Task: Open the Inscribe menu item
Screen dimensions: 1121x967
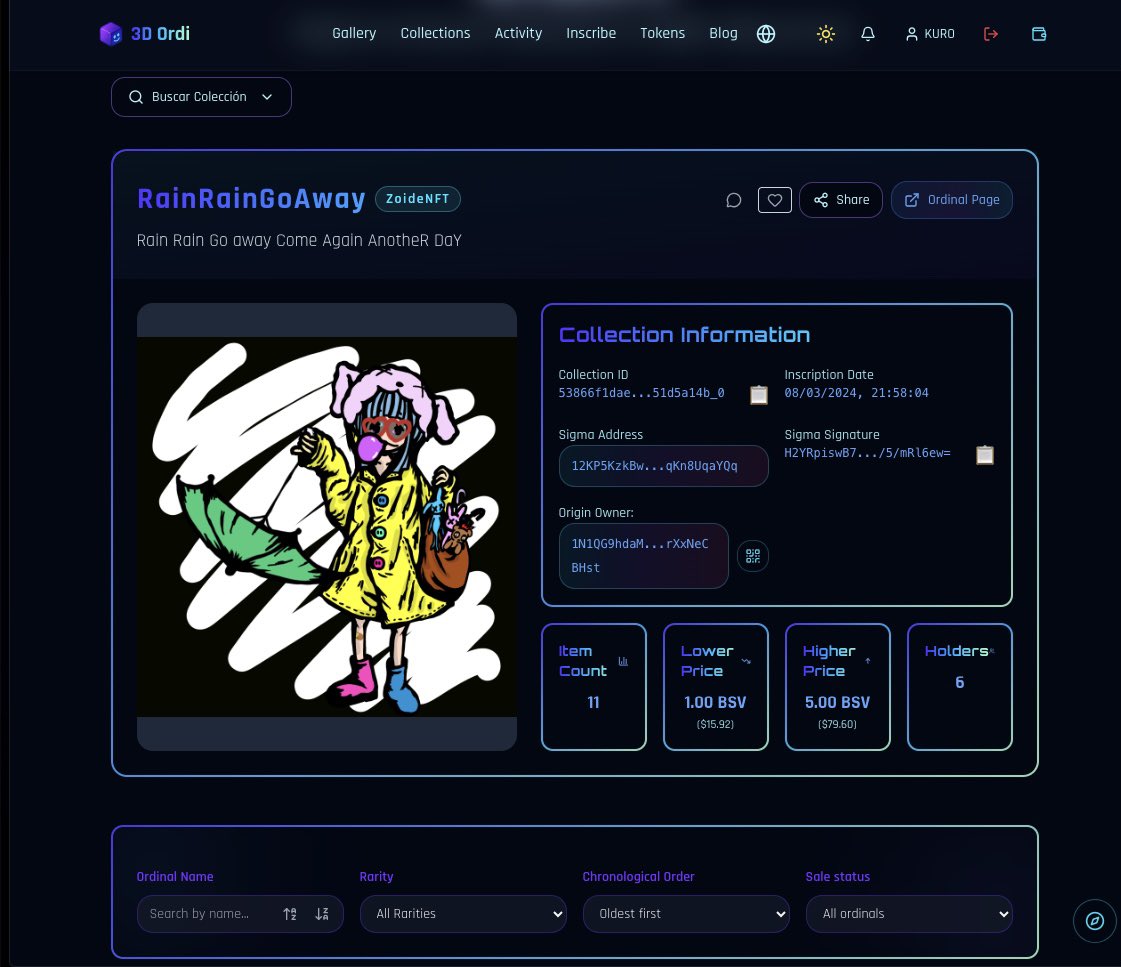Action: [591, 33]
